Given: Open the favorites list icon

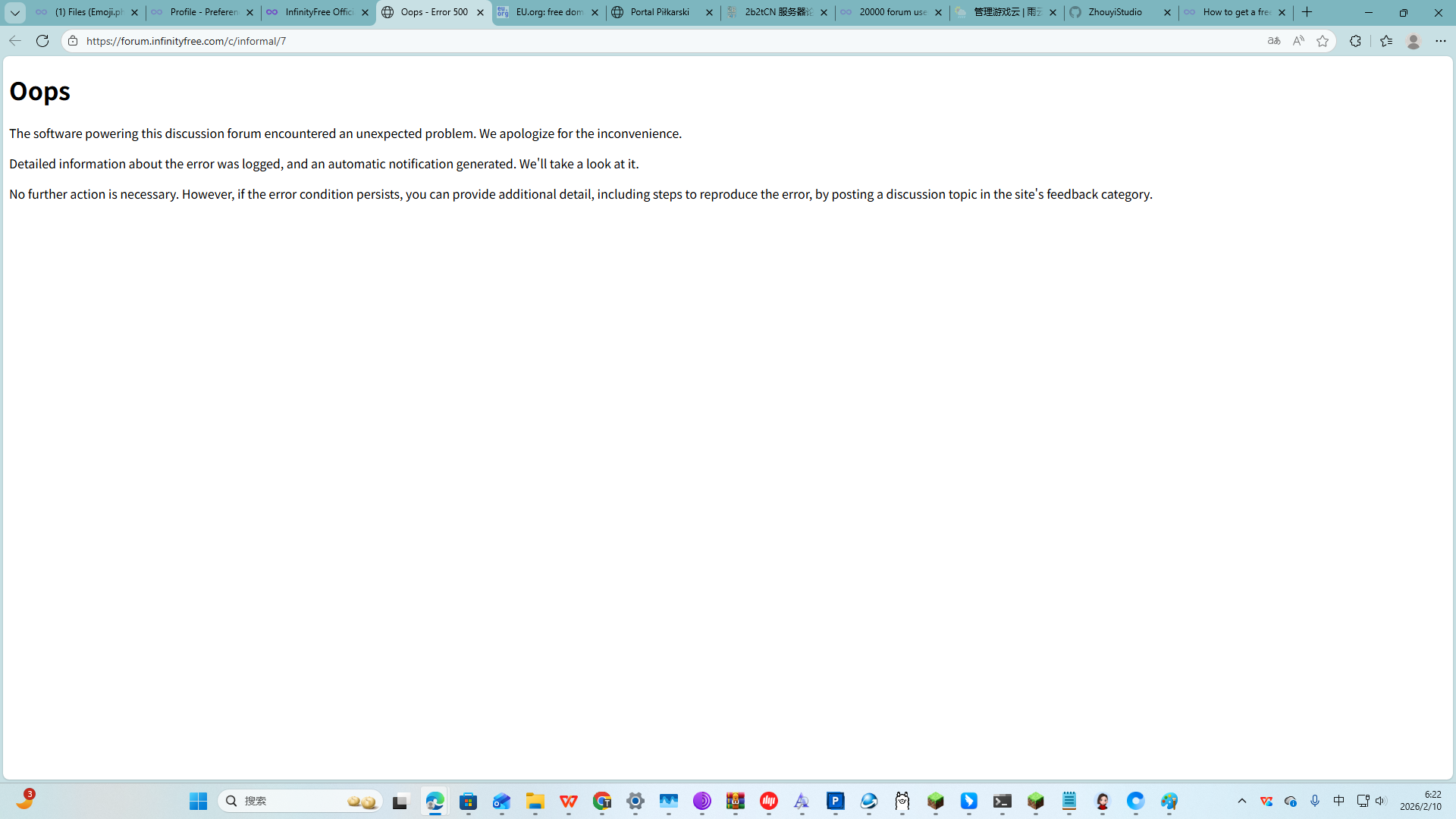Looking at the screenshot, I should (1386, 41).
